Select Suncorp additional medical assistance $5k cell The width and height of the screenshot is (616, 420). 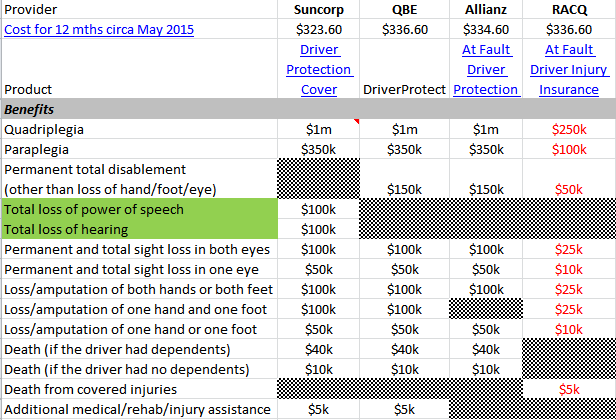(319, 410)
